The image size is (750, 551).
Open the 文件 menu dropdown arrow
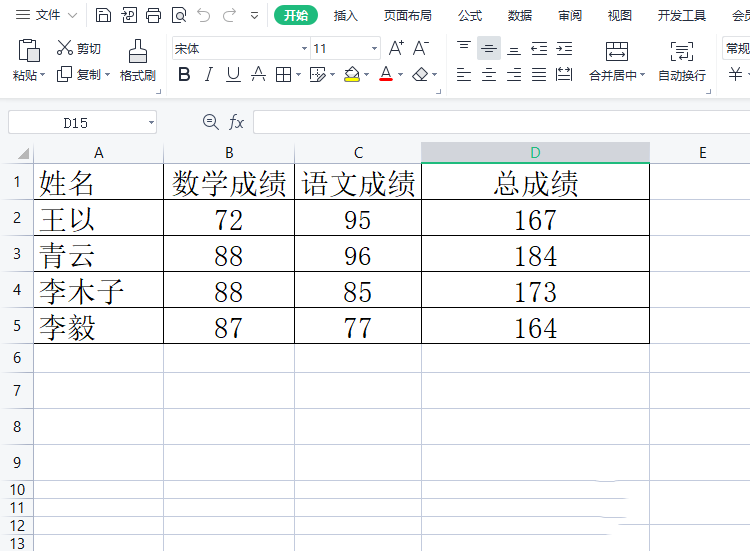click(72, 15)
